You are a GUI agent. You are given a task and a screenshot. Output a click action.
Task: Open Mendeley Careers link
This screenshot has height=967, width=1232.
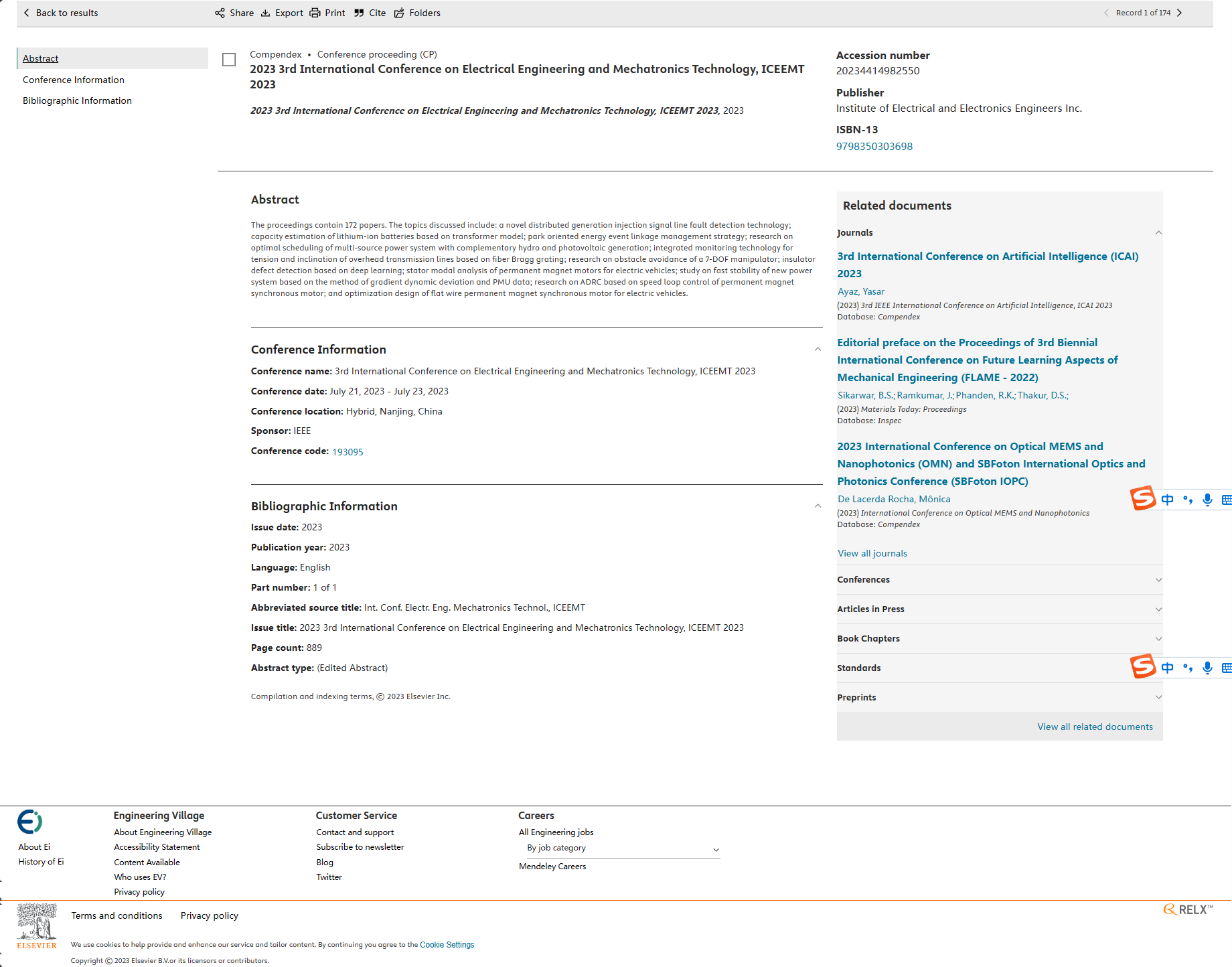pos(552,866)
